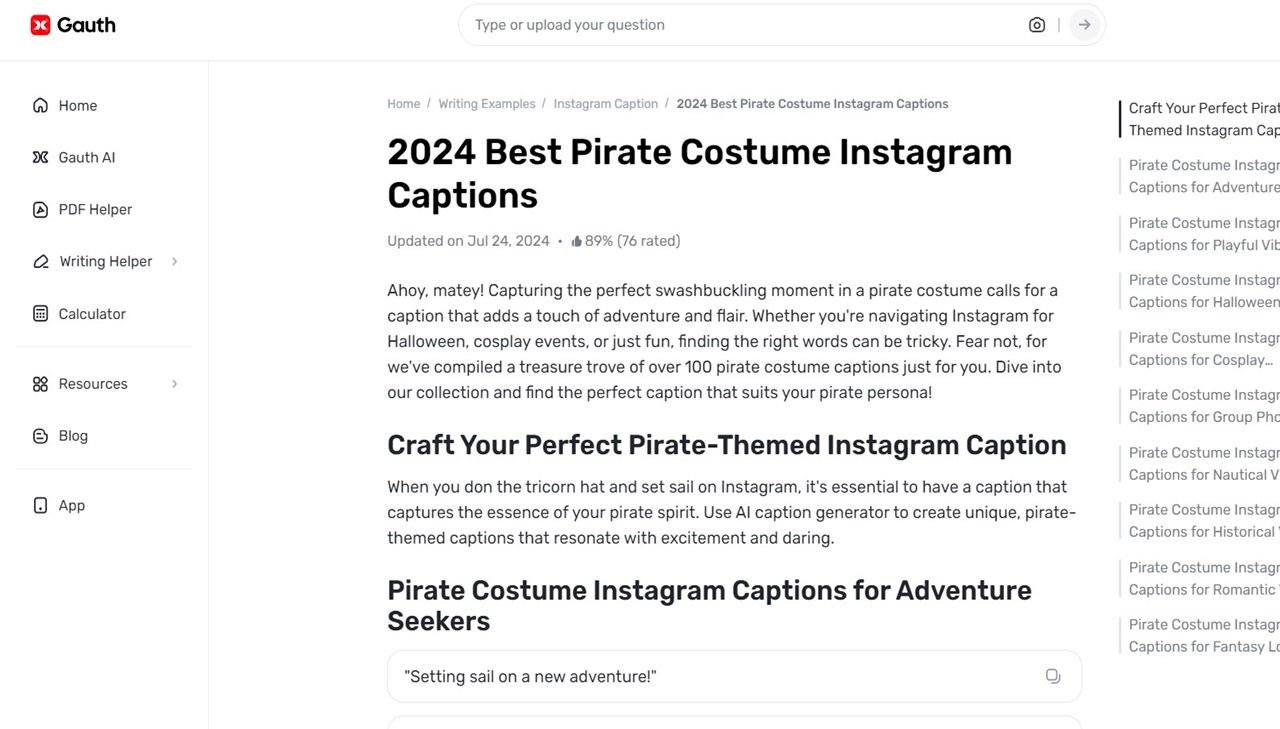Select the Home icon in the sidebar
Image resolution: width=1280 pixels, height=729 pixels.
(40, 105)
